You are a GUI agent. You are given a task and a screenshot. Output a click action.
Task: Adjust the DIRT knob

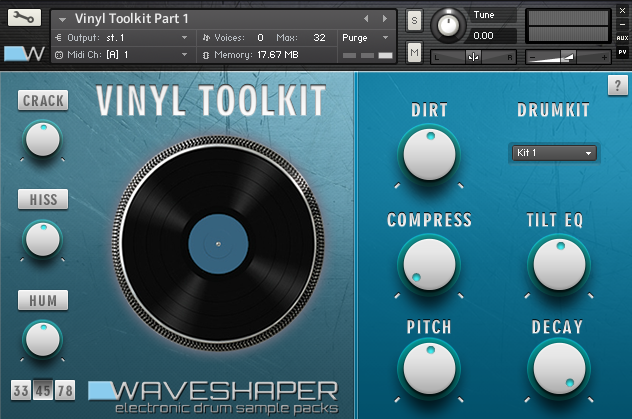[429, 155]
